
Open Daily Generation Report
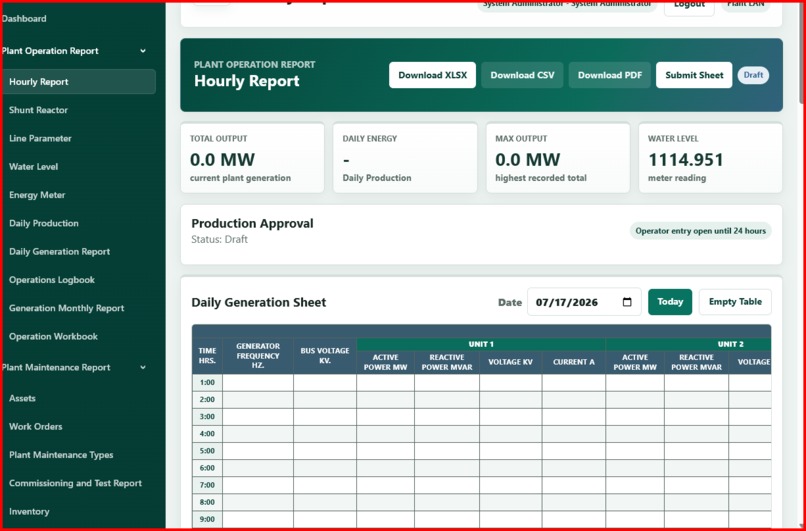(60, 251)
